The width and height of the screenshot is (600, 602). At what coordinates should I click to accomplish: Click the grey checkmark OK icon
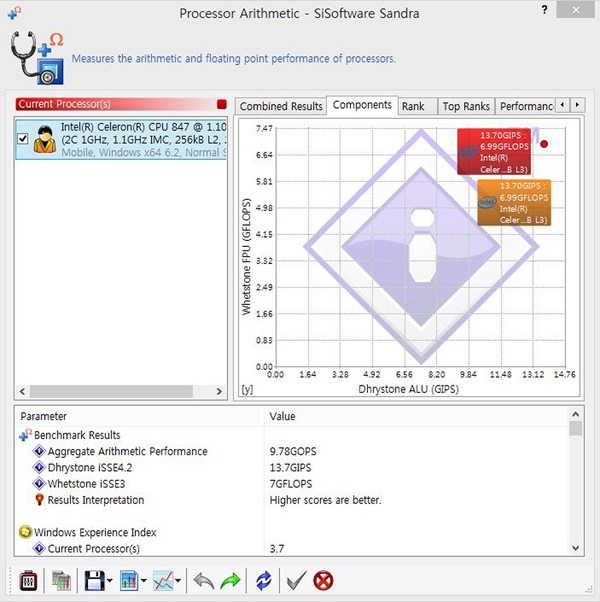(296, 580)
